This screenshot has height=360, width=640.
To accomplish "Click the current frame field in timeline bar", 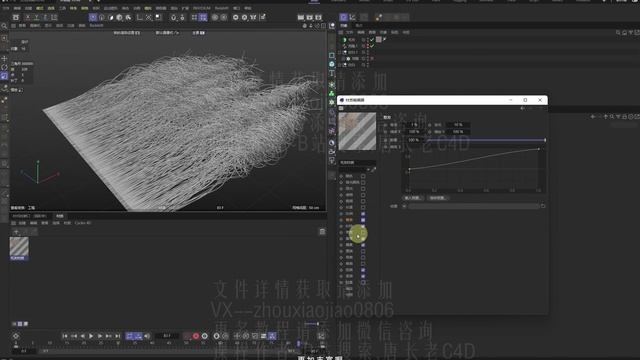I will point(167,336).
